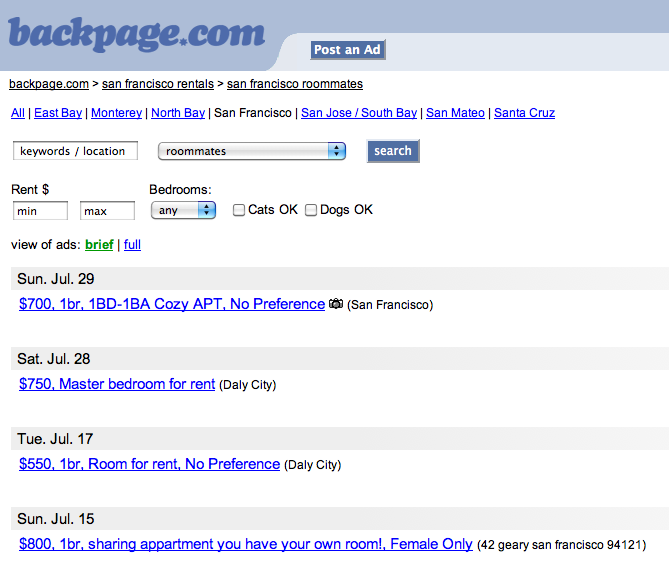Select the San Jose / South Bay region
This screenshot has width=669, height=583.
(358, 113)
